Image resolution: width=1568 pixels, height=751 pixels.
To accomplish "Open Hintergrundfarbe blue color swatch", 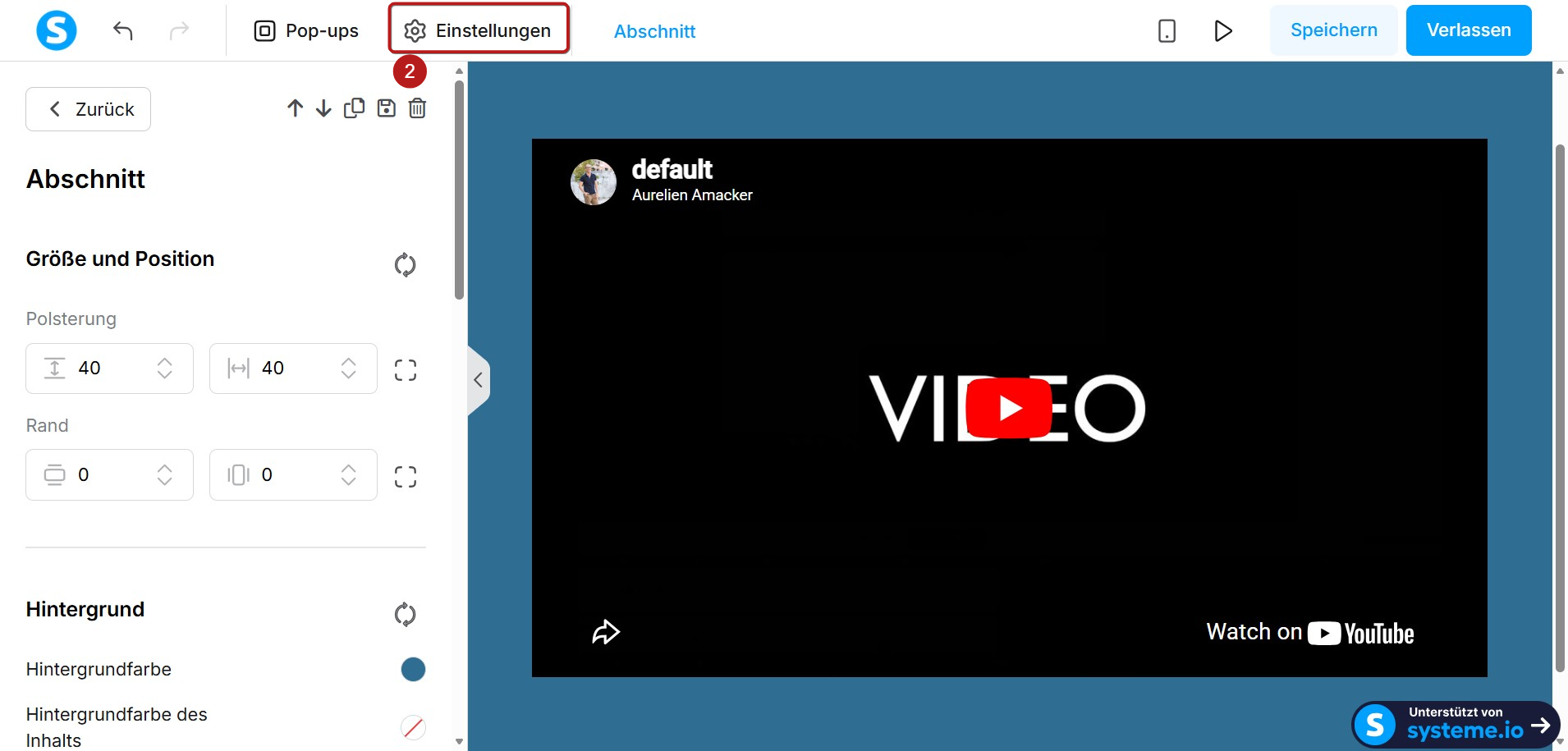I will click(413, 670).
